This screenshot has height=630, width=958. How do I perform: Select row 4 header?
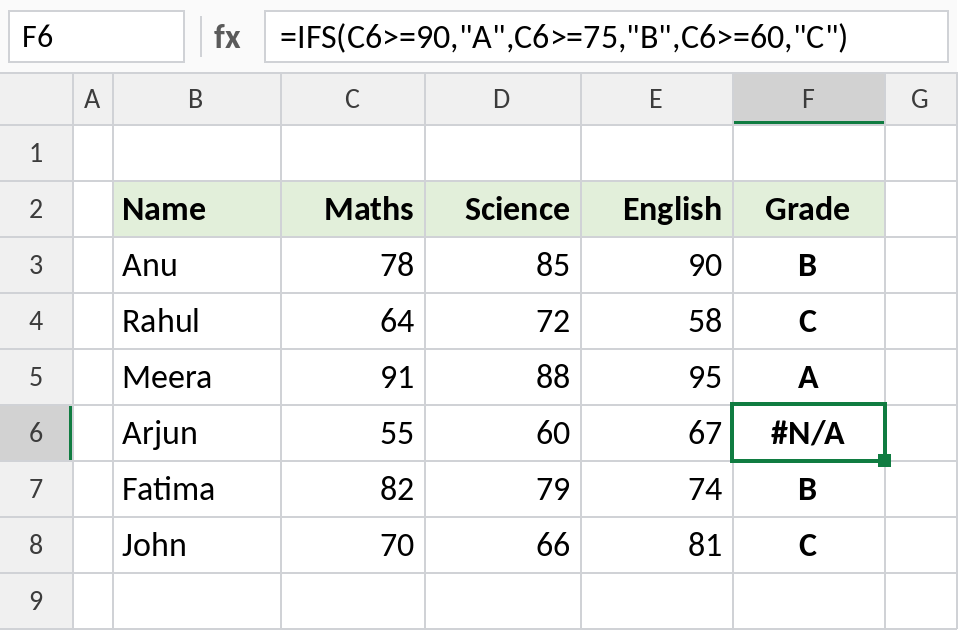coord(36,321)
